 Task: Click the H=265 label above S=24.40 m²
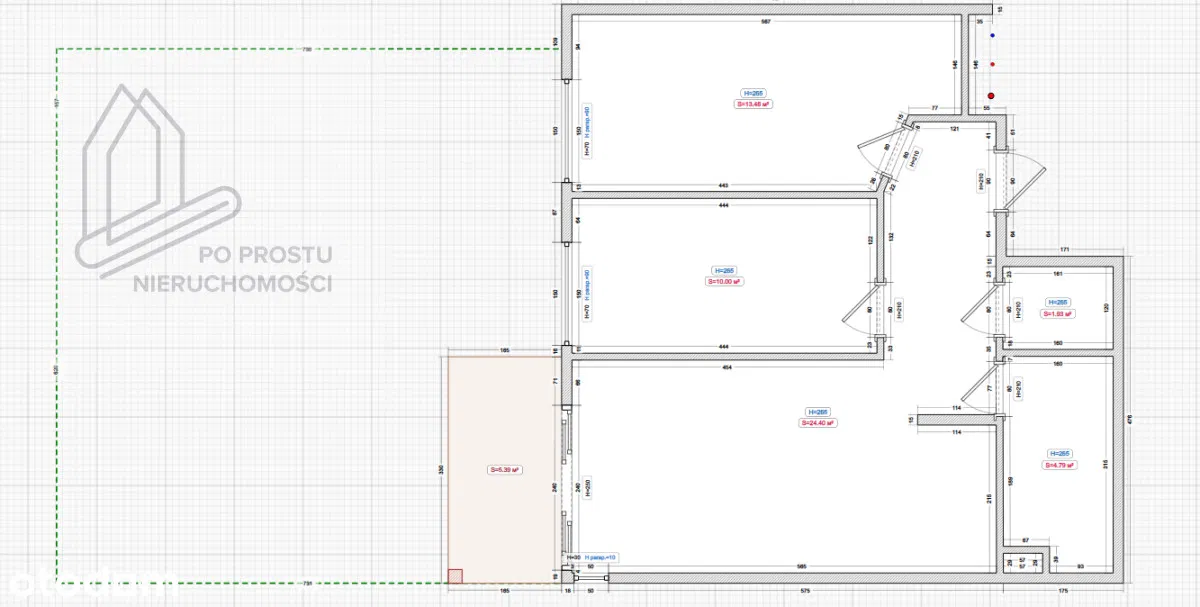click(x=817, y=412)
